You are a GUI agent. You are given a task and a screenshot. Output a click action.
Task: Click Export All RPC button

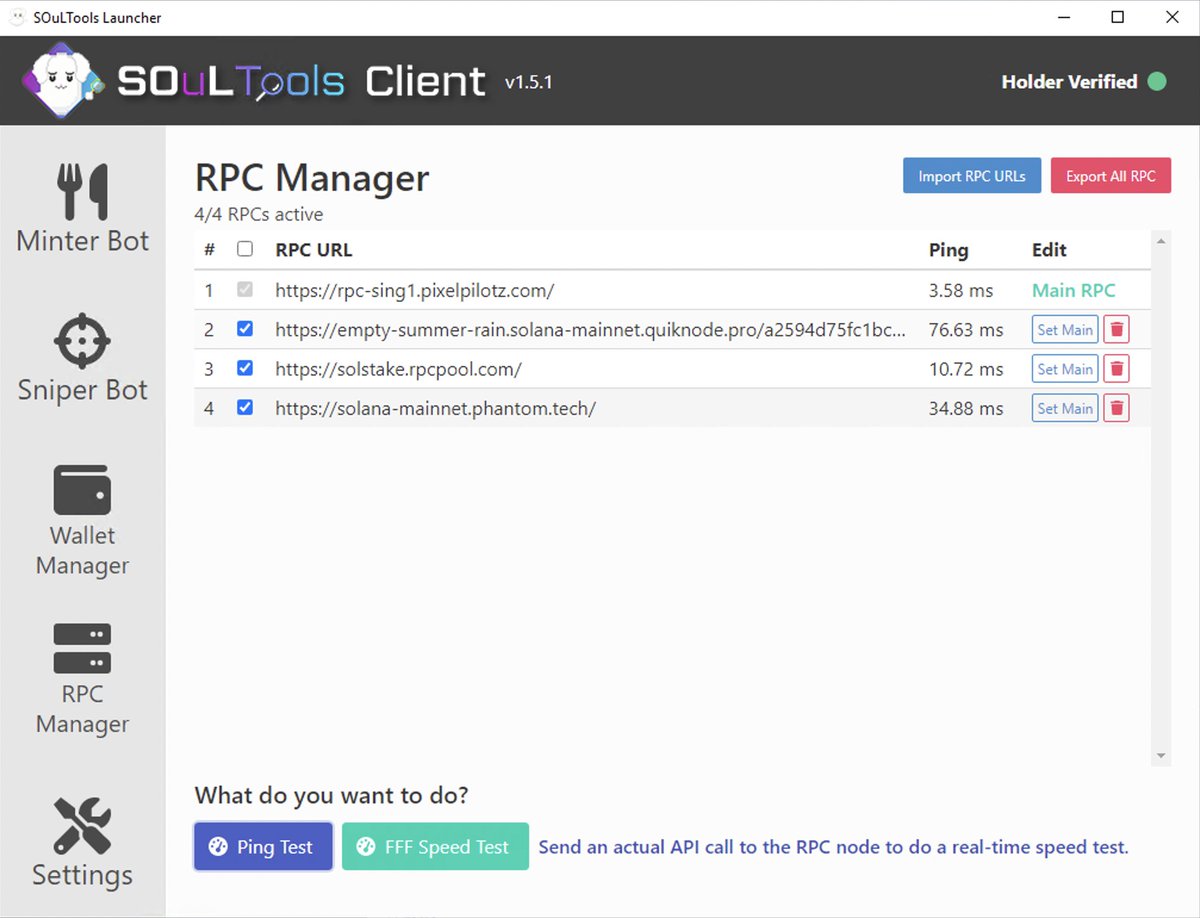[x=1110, y=176]
